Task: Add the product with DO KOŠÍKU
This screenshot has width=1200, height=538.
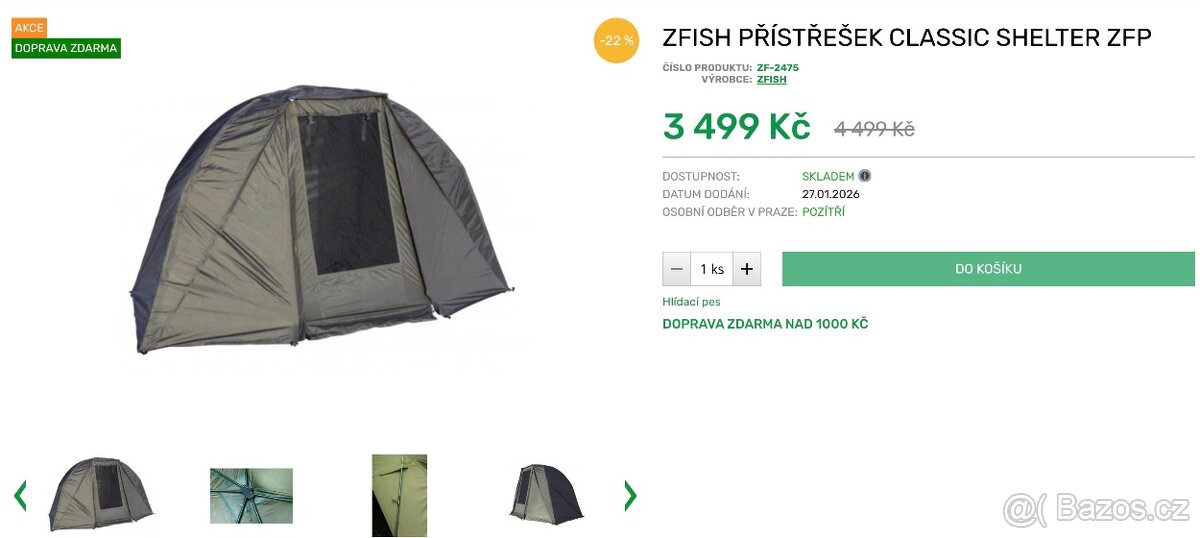Action: tap(988, 269)
